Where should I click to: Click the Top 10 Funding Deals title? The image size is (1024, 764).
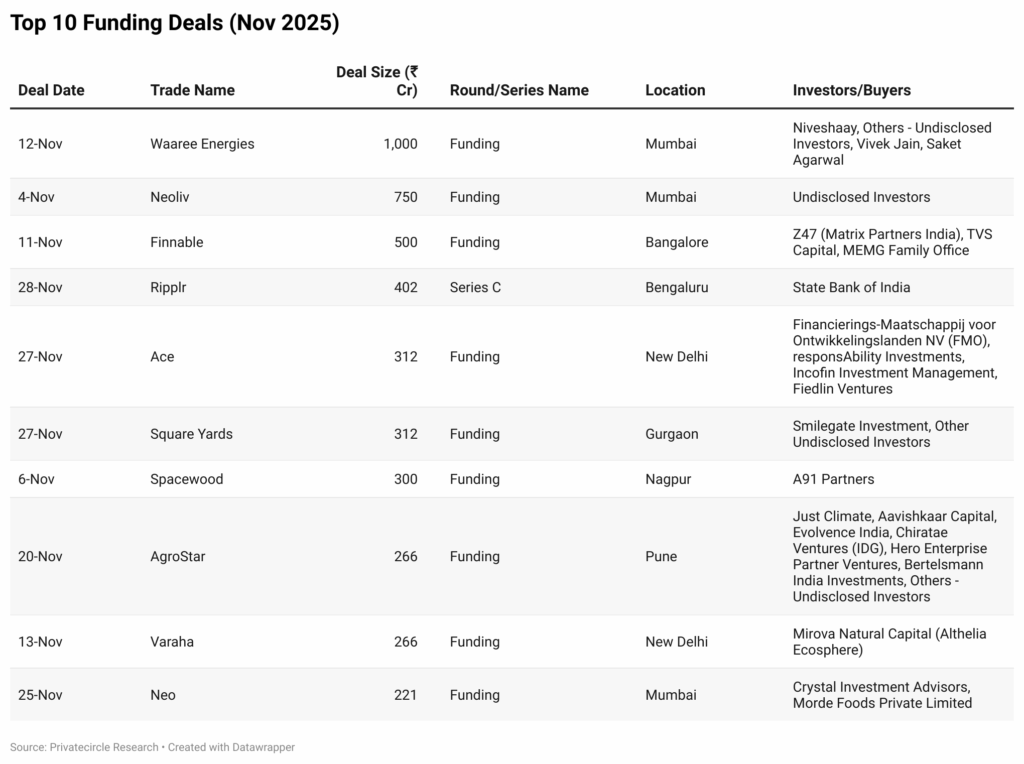(174, 23)
